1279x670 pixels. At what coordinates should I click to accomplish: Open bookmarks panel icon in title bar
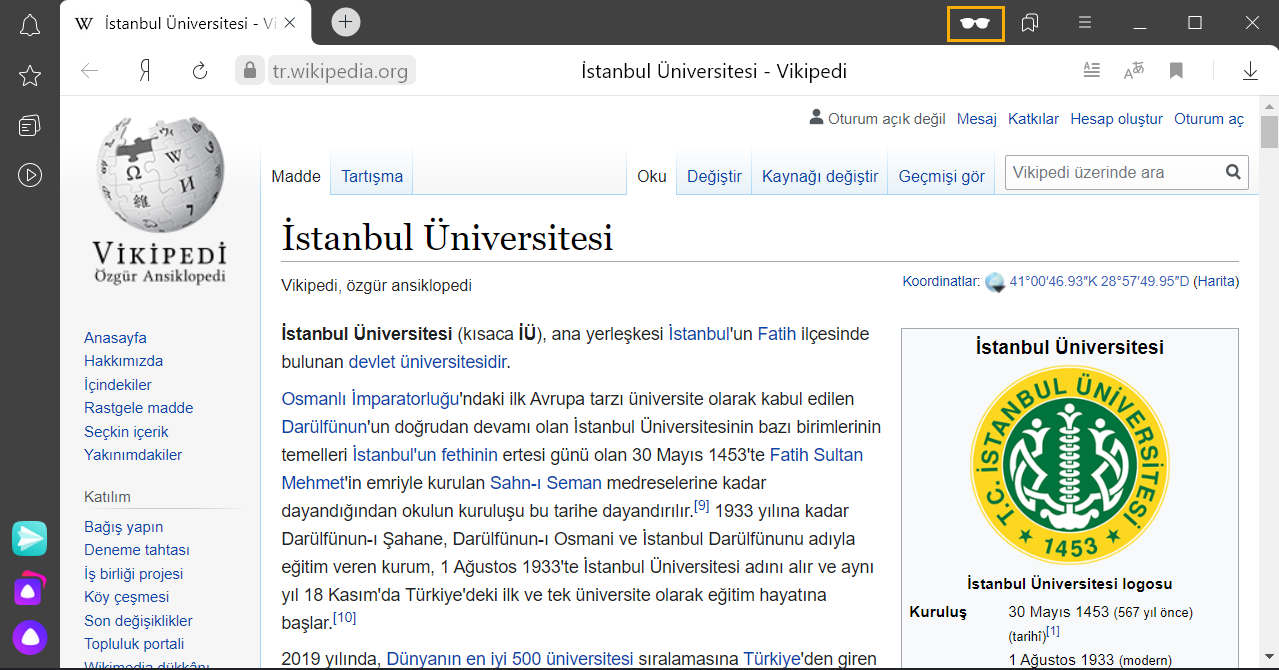(x=1030, y=23)
